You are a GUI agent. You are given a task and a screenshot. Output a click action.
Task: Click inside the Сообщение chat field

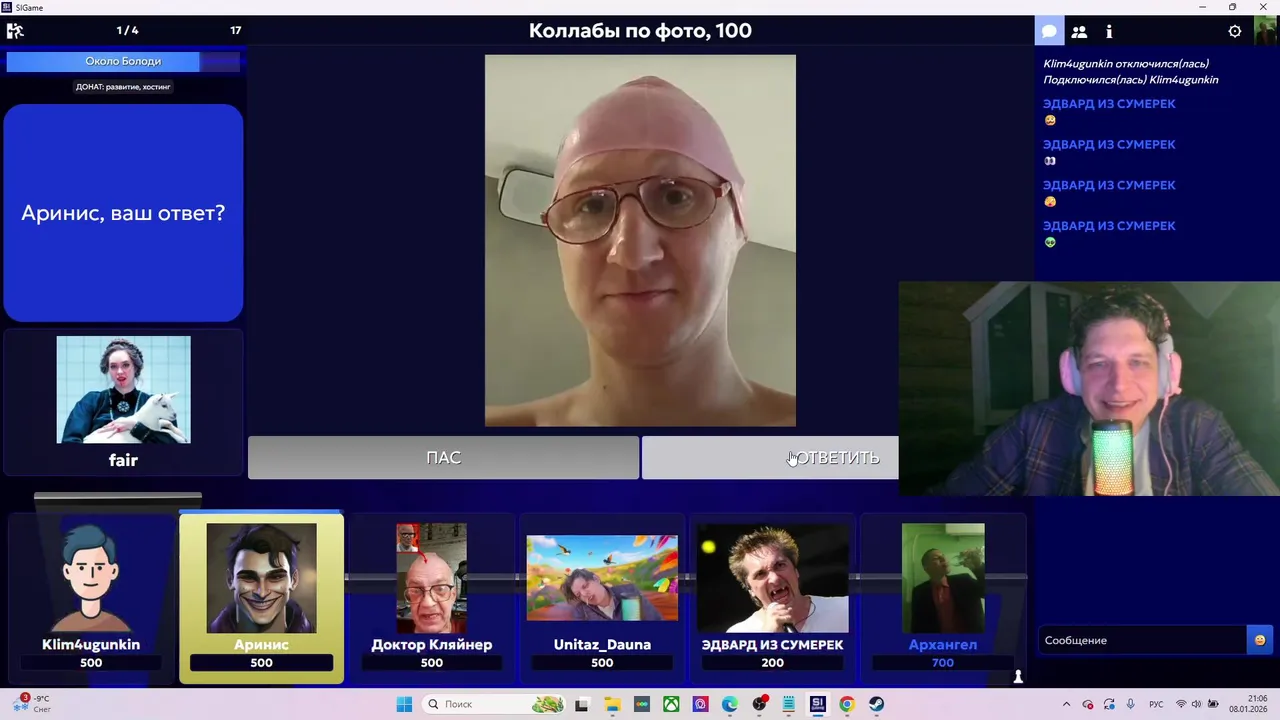click(1142, 640)
